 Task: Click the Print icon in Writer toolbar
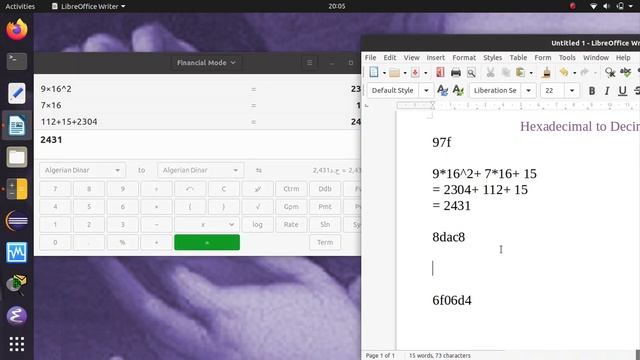click(456, 73)
